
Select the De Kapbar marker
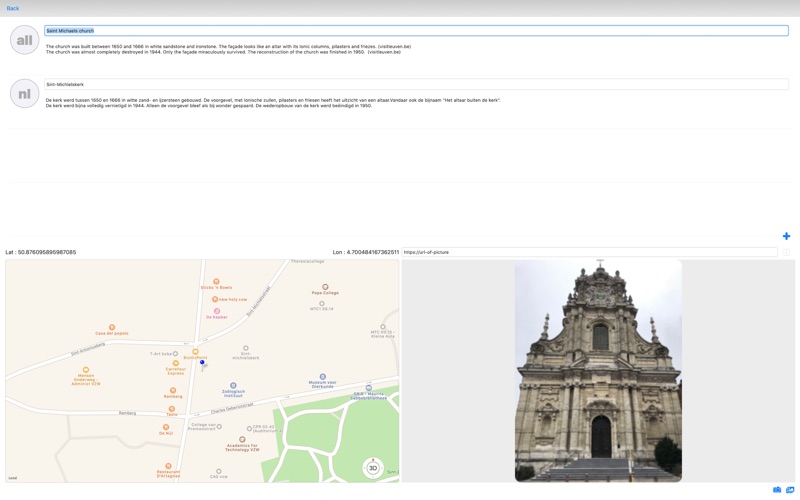[x=217, y=311]
